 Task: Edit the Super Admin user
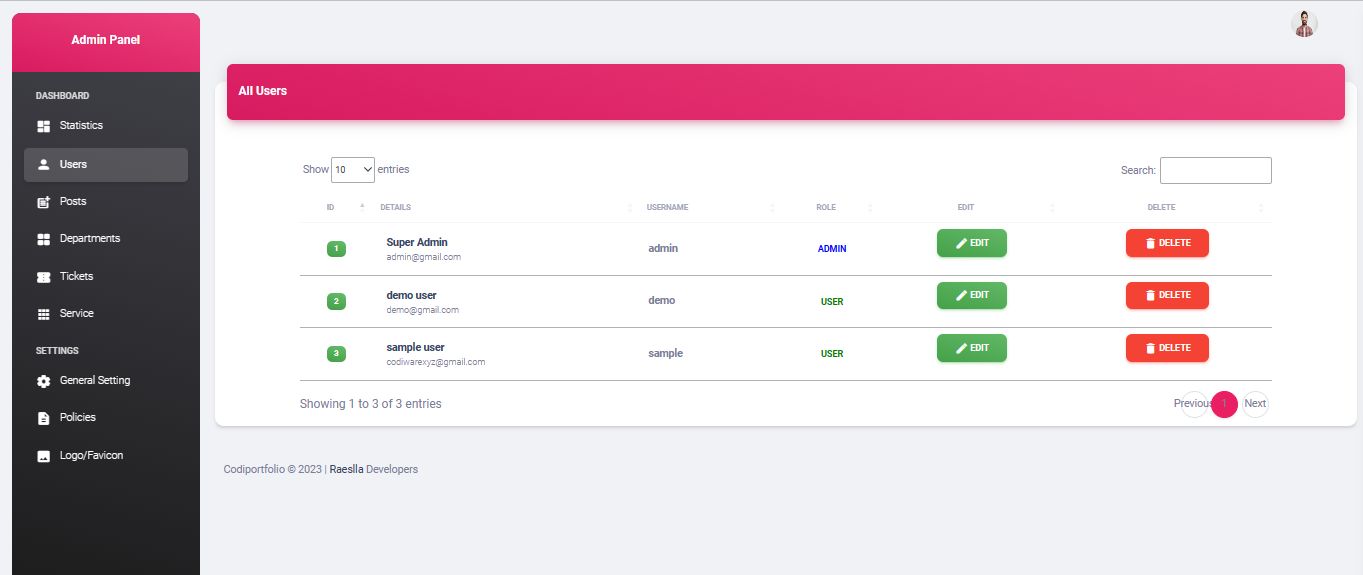[971, 243]
